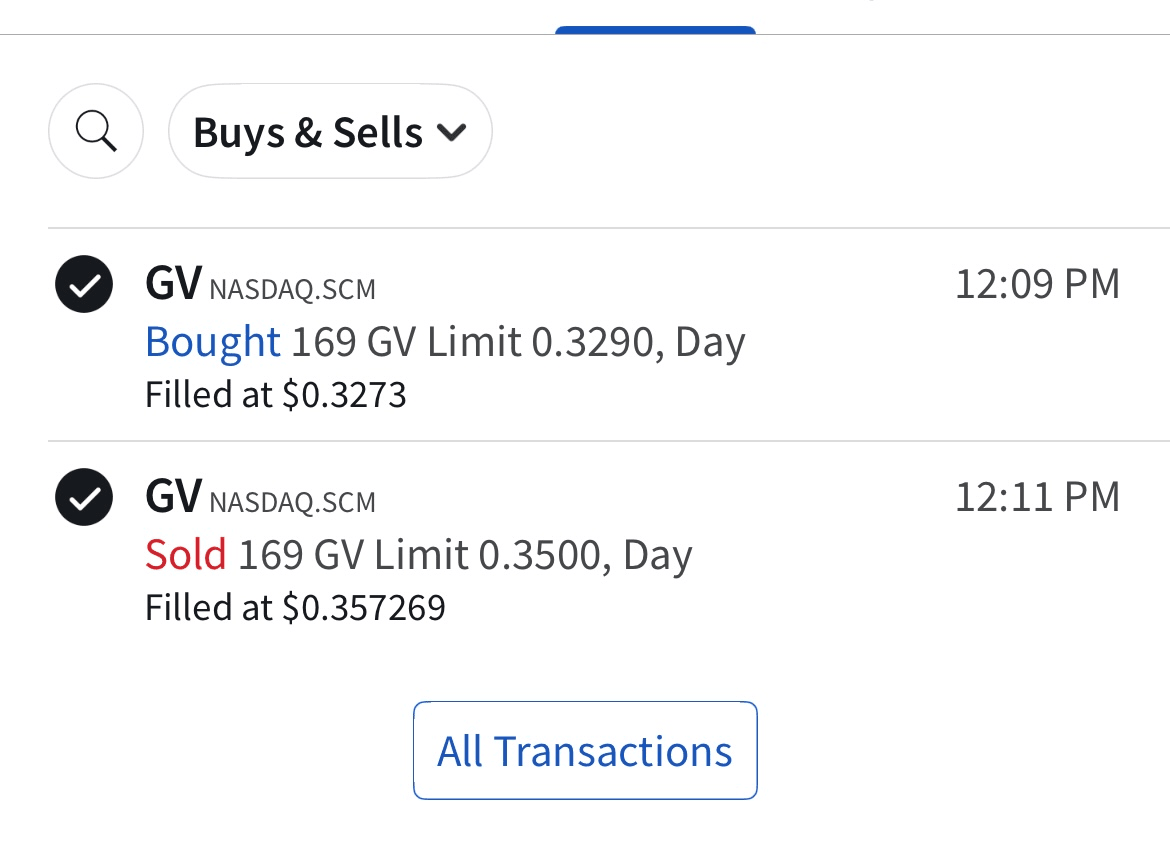Click the checkmark icon on the Sold order
This screenshot has height=841, width=1170.
pyautogui.click(x=83, y=497)
